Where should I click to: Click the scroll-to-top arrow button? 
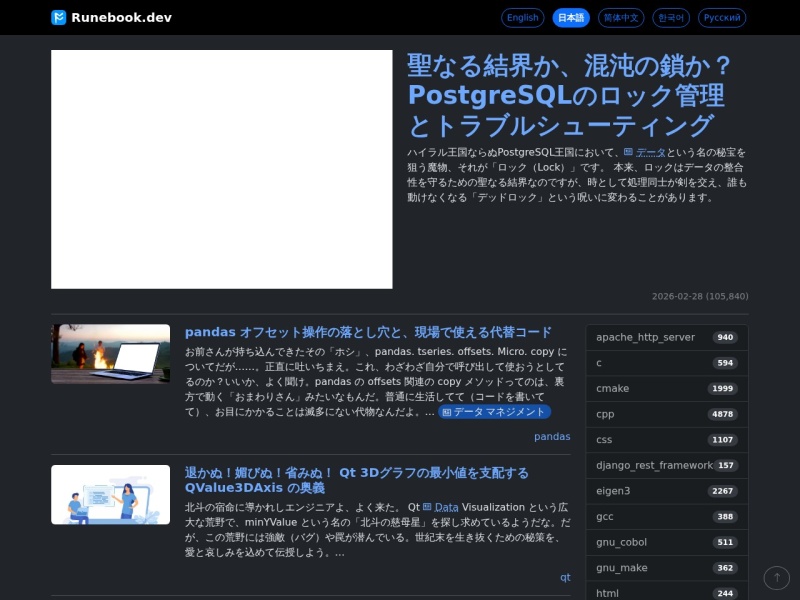777,578
